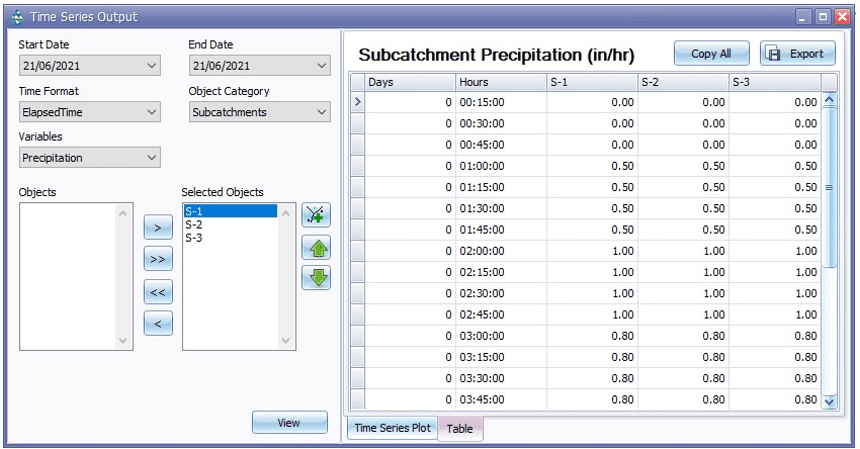Viewport: 860px width, 449px height.
Task: Select S-1 in Selected Objects list
Action: [230, 211]
